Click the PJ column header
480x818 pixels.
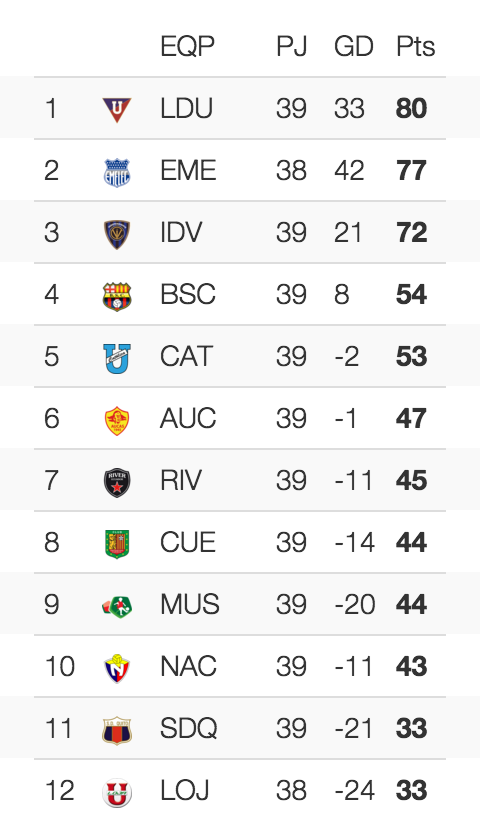[x=292, y=46]
